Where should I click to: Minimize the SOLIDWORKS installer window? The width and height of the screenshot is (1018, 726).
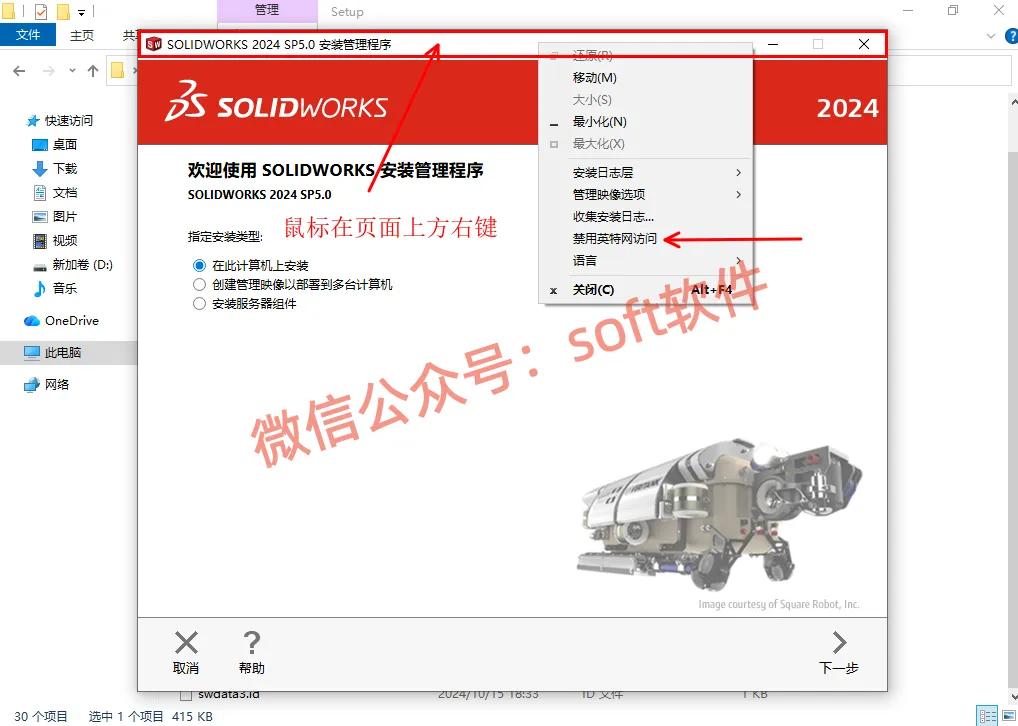click(x=773, y=44)
